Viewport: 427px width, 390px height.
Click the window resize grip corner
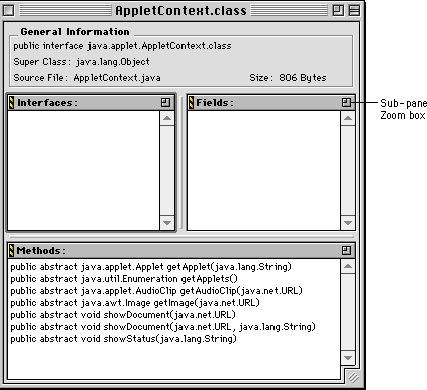[353, 377]
